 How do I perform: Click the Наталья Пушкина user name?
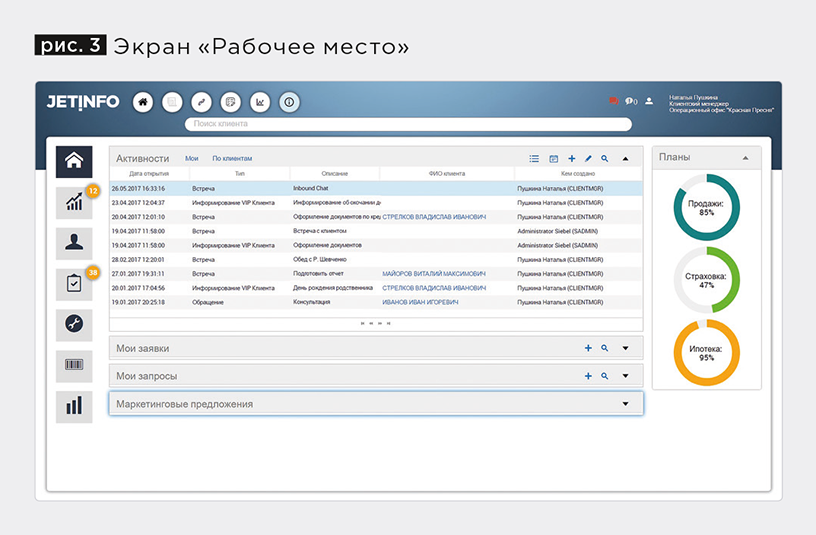click(693, 97)
